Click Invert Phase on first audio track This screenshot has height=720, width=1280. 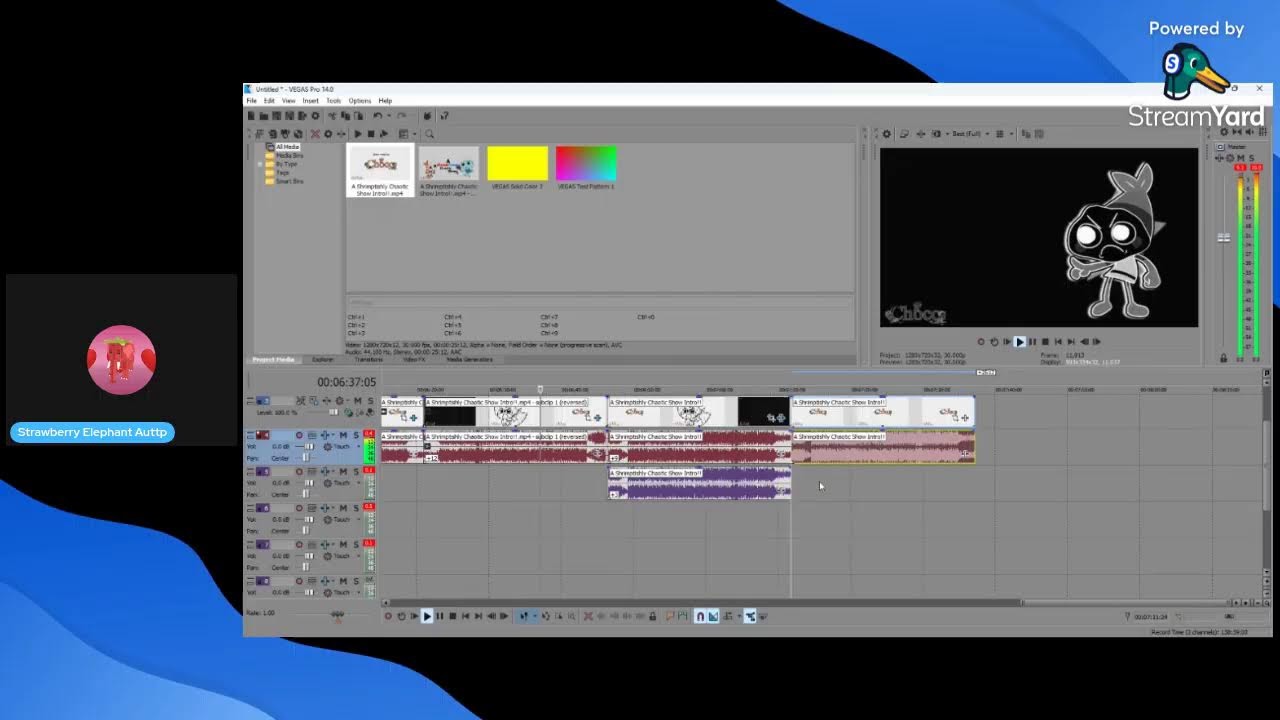pos(312,435)
